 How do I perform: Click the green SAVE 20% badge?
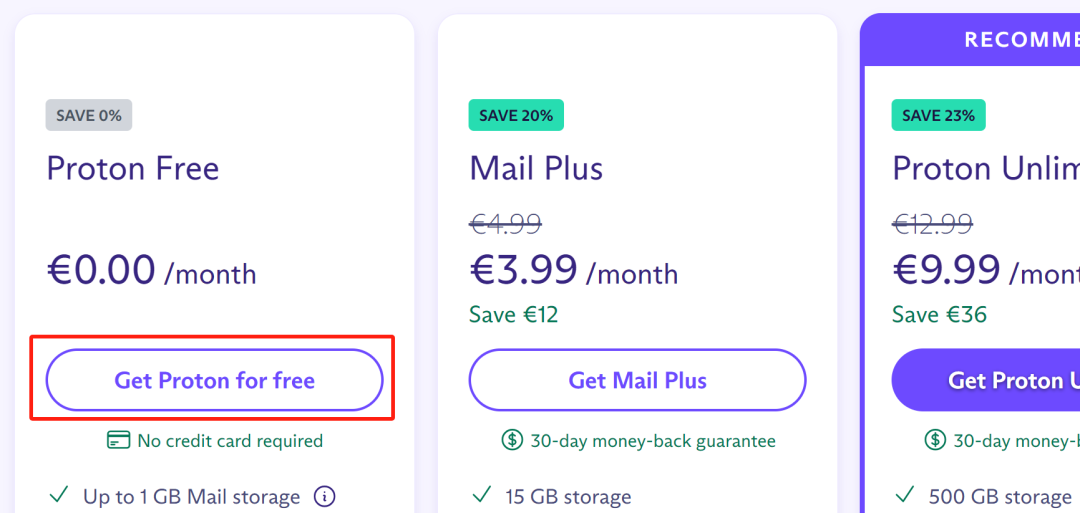click(x=516, y=115)
